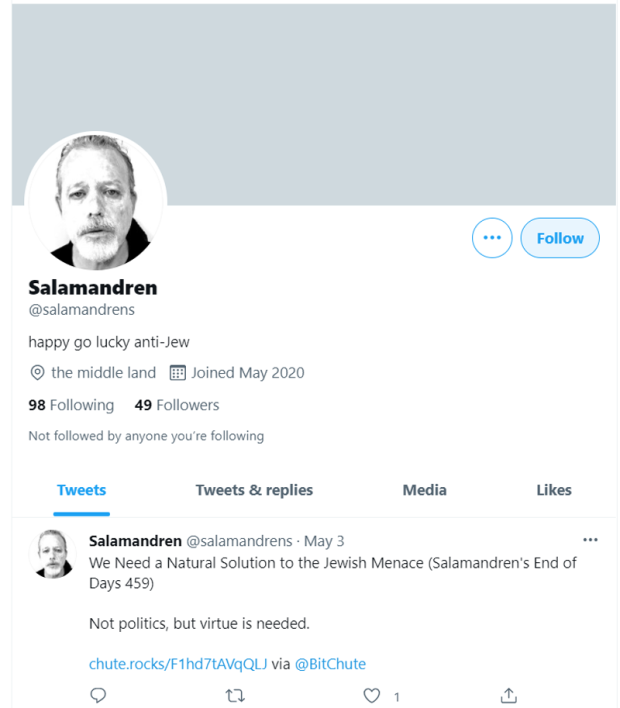The width and height of the screenshot is (620, 708).
Task: Open profile more options circle button
Action: (x=492, y=238)
